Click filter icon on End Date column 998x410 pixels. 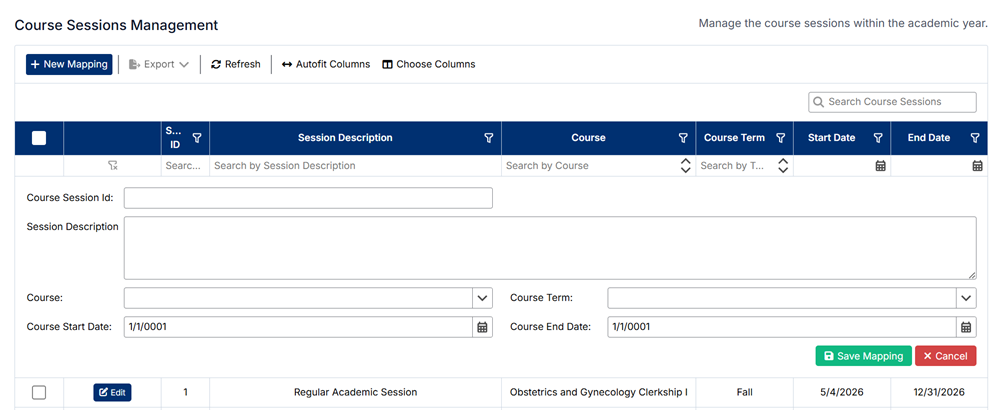point(975,138)
